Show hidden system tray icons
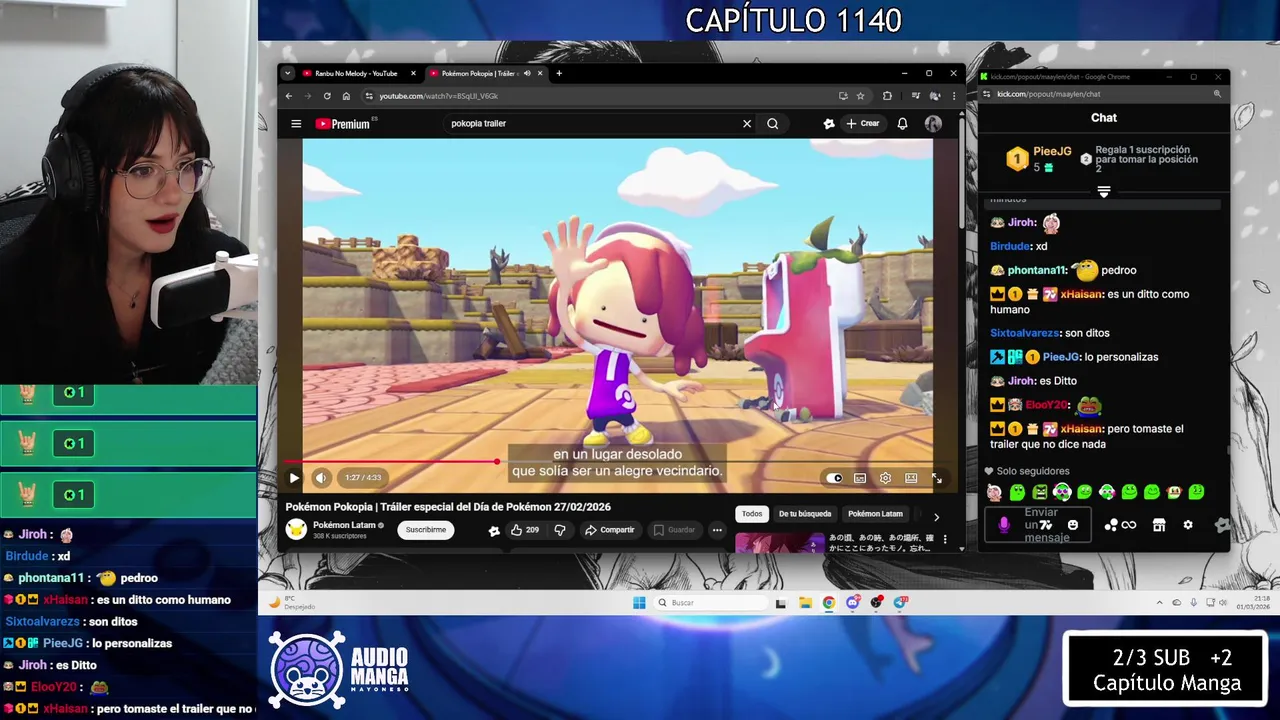This screenshot has height=720, width=1280. [x=1160, y=603]
